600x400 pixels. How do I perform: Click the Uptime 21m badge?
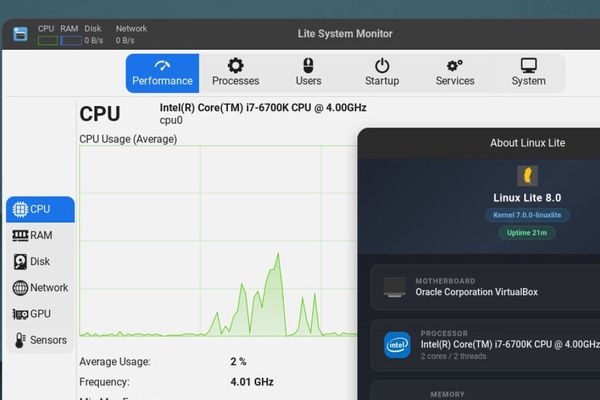pos(527,233)
